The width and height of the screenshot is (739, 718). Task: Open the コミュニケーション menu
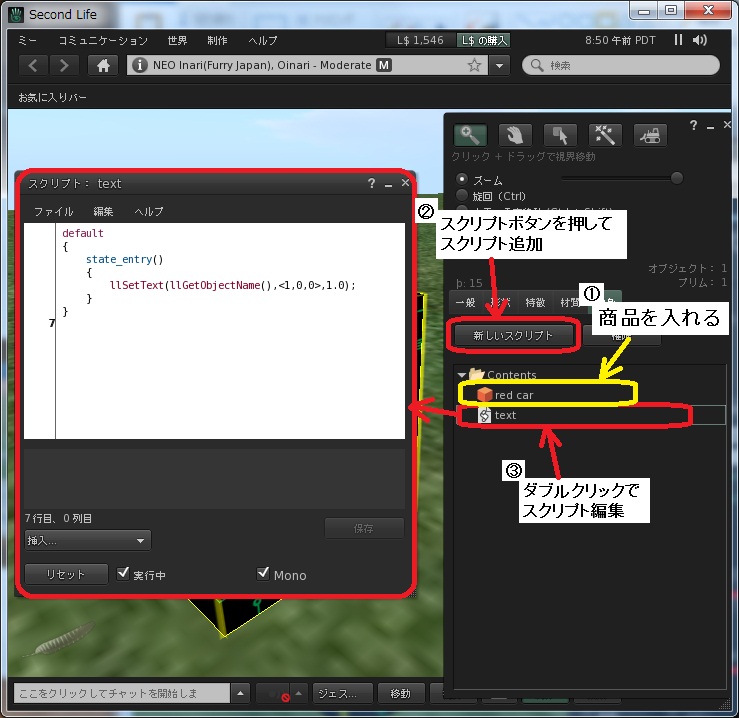tap(103, 41)
